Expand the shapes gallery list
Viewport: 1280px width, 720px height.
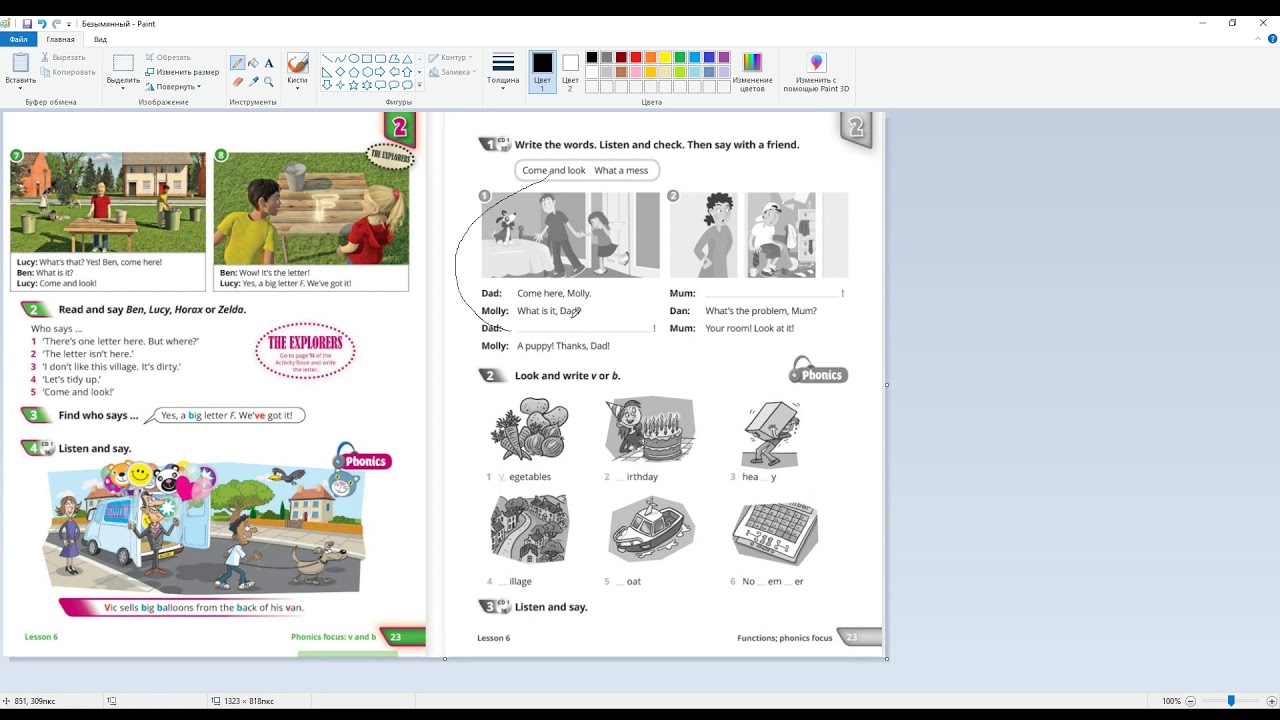click(419, 85)
